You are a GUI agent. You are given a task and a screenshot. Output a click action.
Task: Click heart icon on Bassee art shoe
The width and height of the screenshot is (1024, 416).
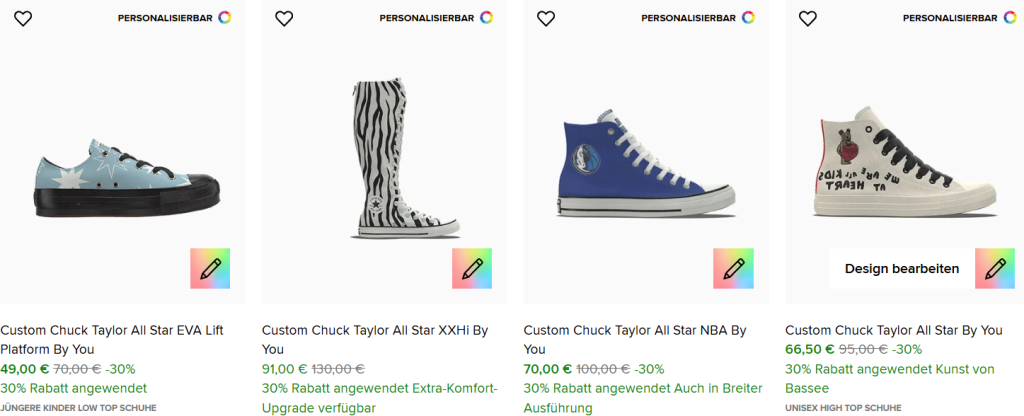(808, 18)
